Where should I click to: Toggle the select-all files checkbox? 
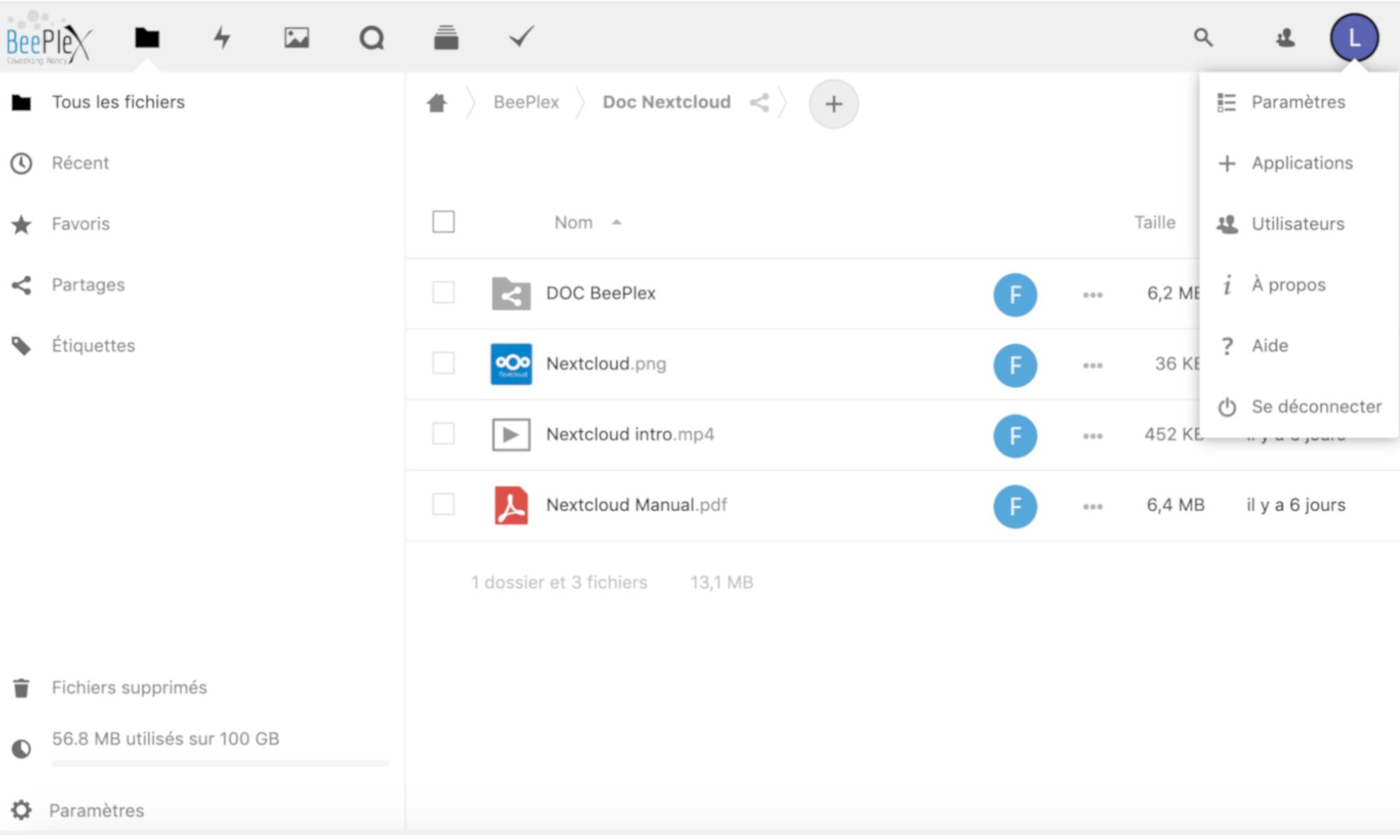(x=443, y=222)
